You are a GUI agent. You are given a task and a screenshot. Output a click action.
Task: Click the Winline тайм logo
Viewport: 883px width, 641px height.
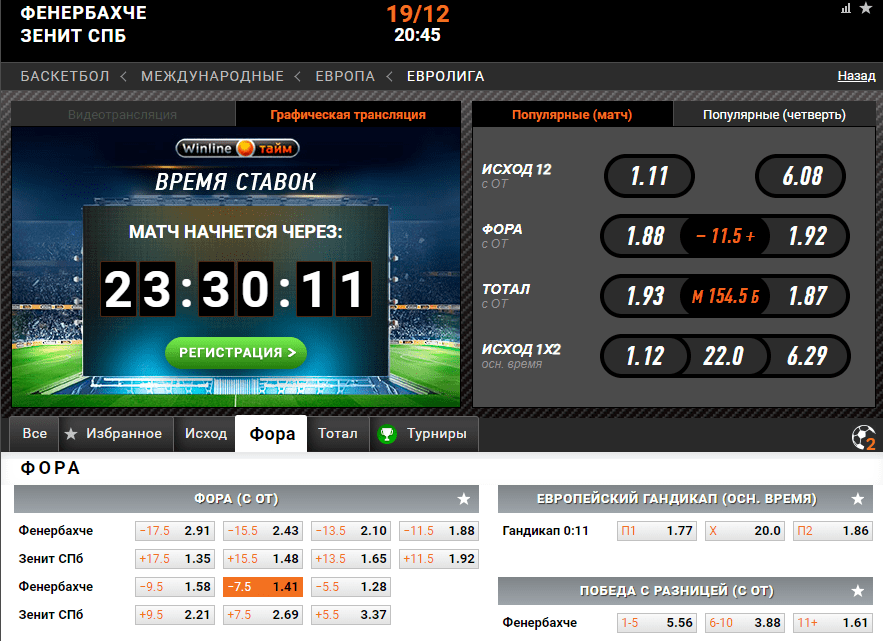(x=237, y=148)
